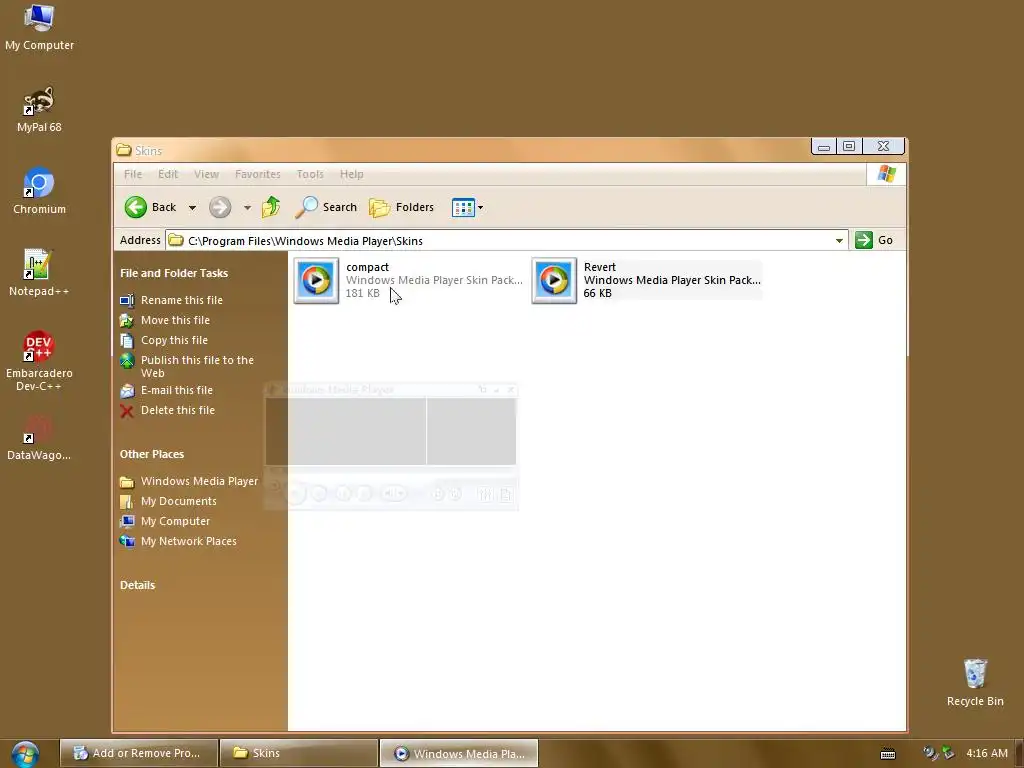This screenshot has width=1024, height=768.
Task: Open My Computer in Other Places
Action: 175,521
